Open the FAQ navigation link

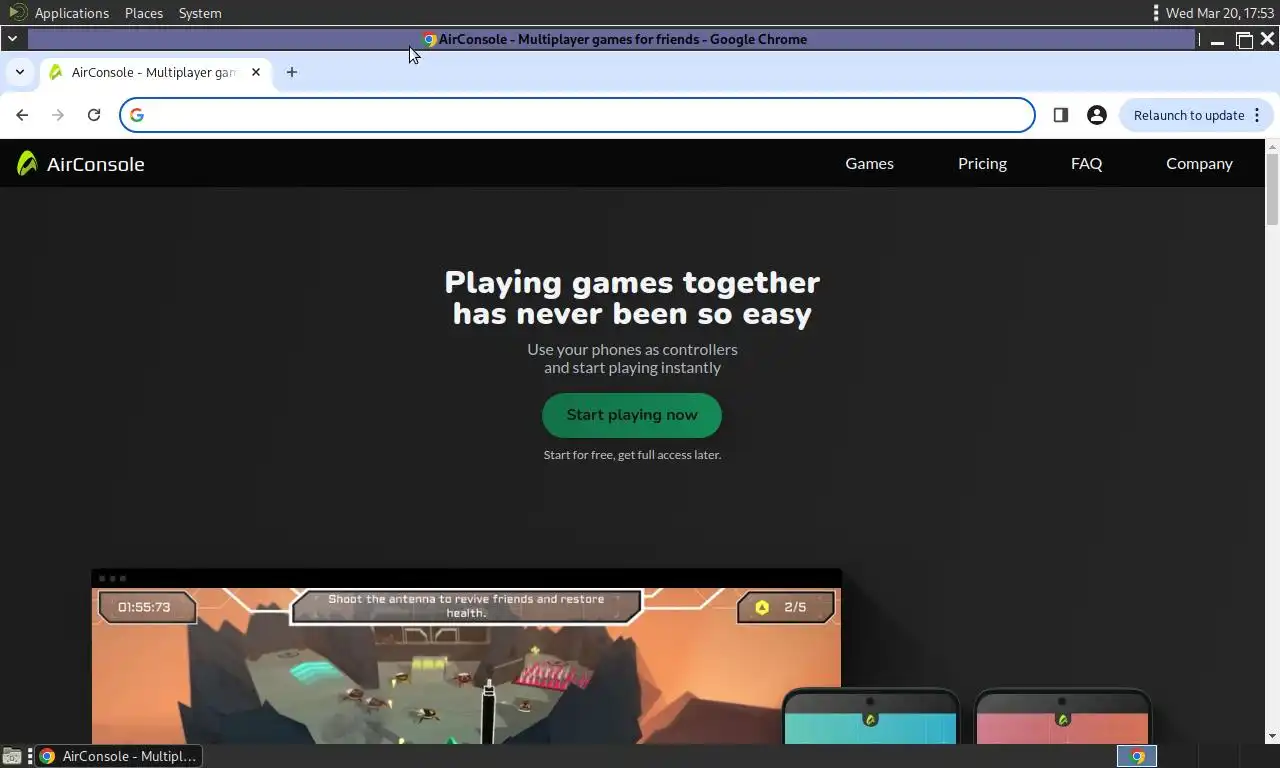pos(1086,163)
